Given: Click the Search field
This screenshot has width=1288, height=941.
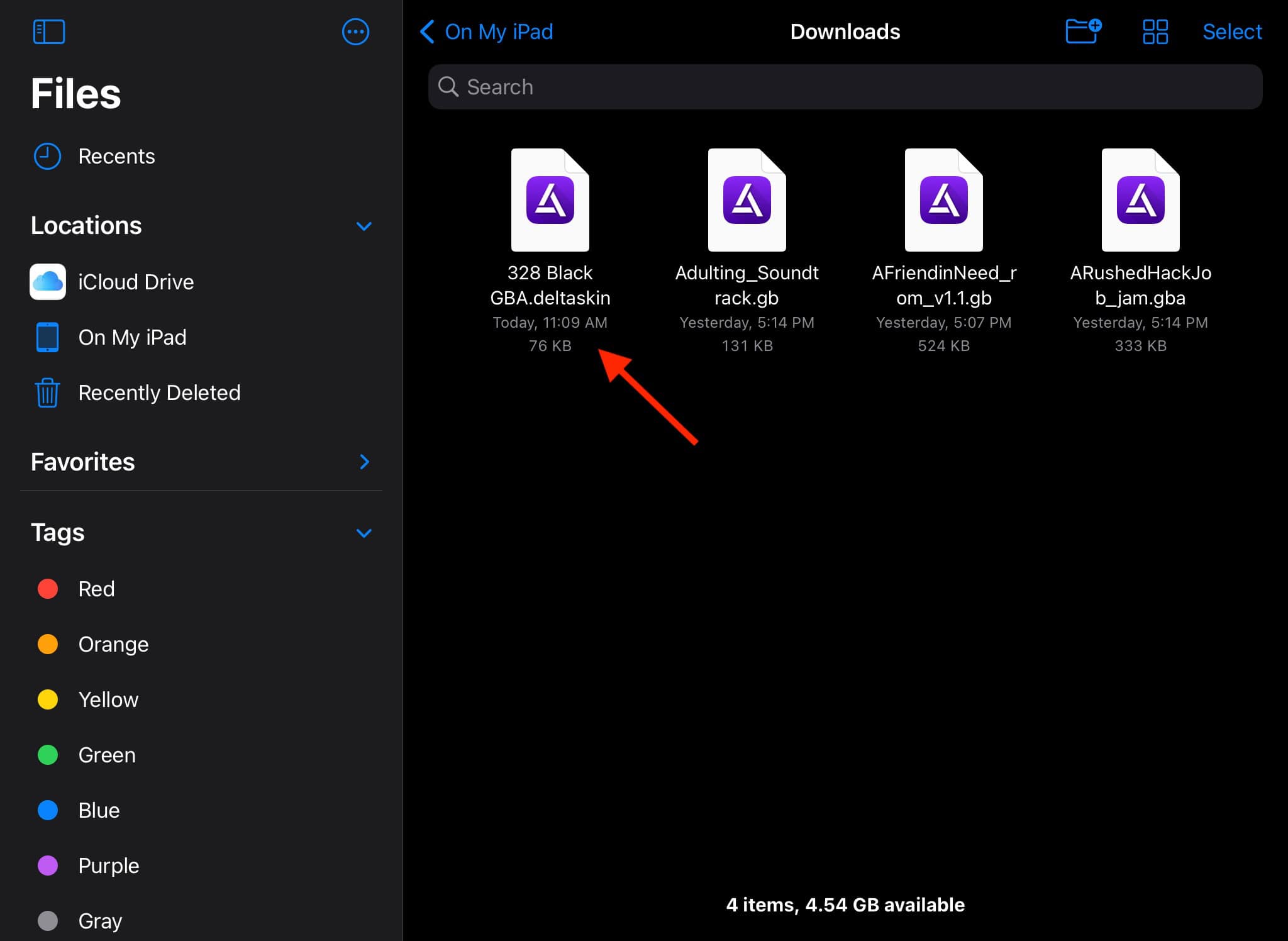Looking at the screenshot, I should pyautogui.click(x=845, y=87).
